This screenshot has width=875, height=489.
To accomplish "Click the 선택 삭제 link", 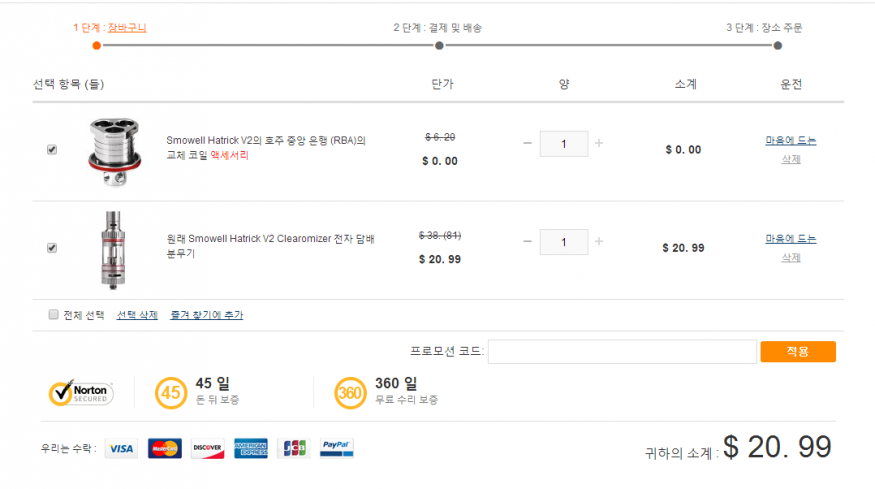I will [137, 315].
